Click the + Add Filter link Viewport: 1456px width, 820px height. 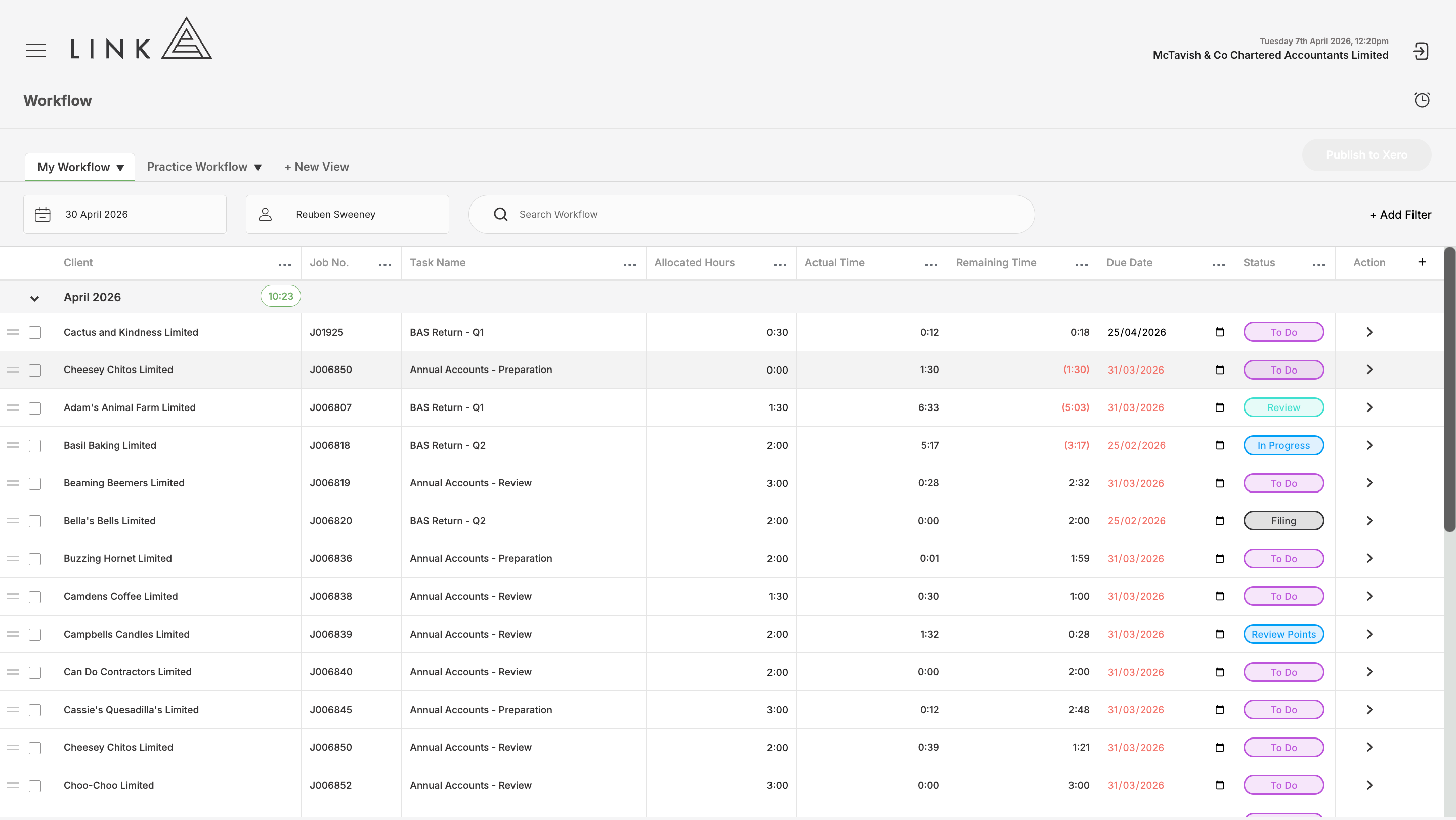click(x=1400, y=215)
